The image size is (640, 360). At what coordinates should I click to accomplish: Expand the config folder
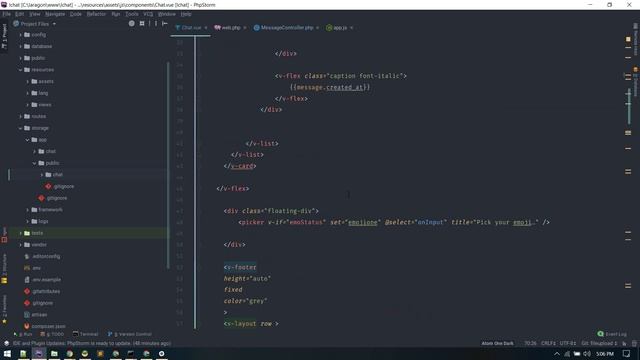click(x=20, y=35)
